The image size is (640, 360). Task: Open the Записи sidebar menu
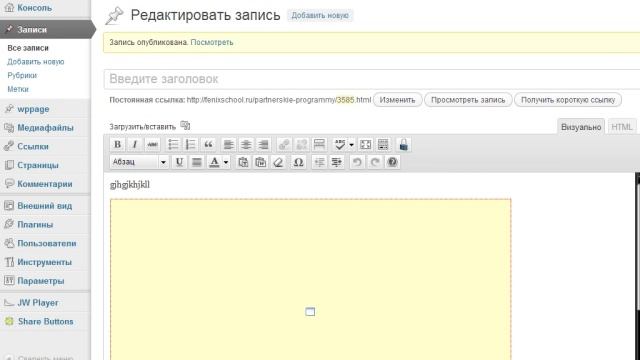45,29
